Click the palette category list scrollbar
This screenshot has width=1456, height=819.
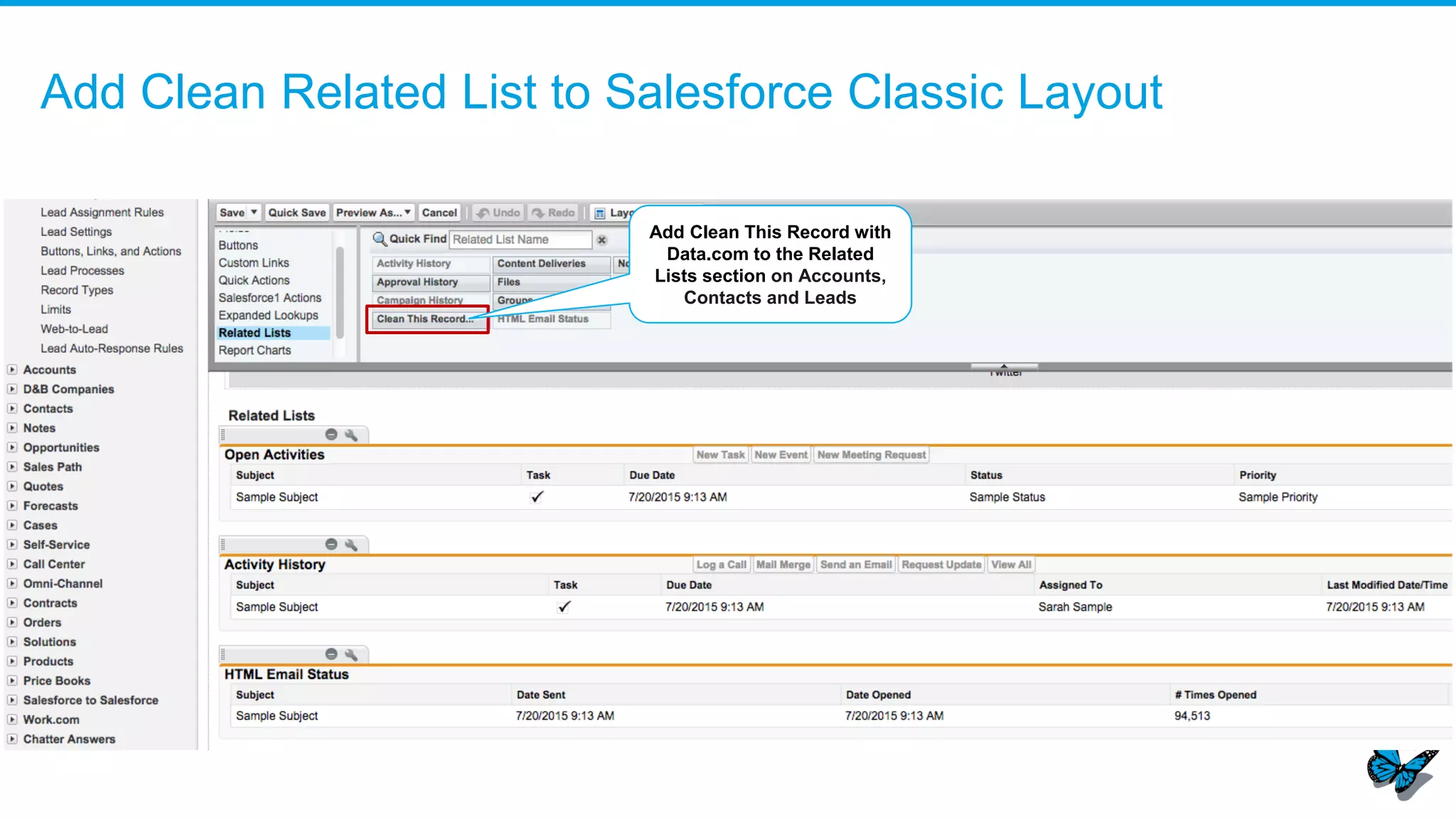(x=340, y=293)
